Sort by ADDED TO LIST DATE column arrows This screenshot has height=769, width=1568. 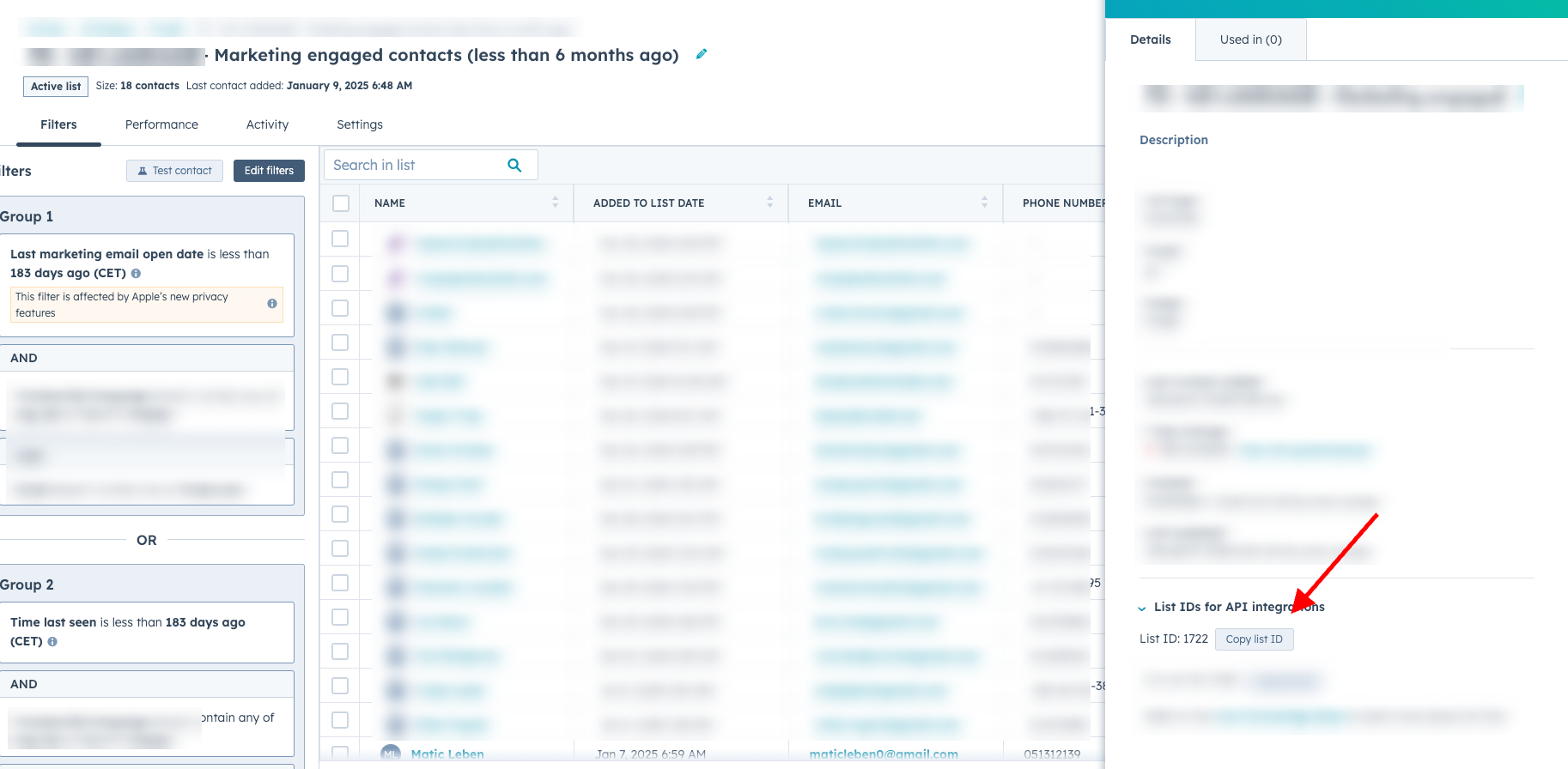click(x=769, y=203)
